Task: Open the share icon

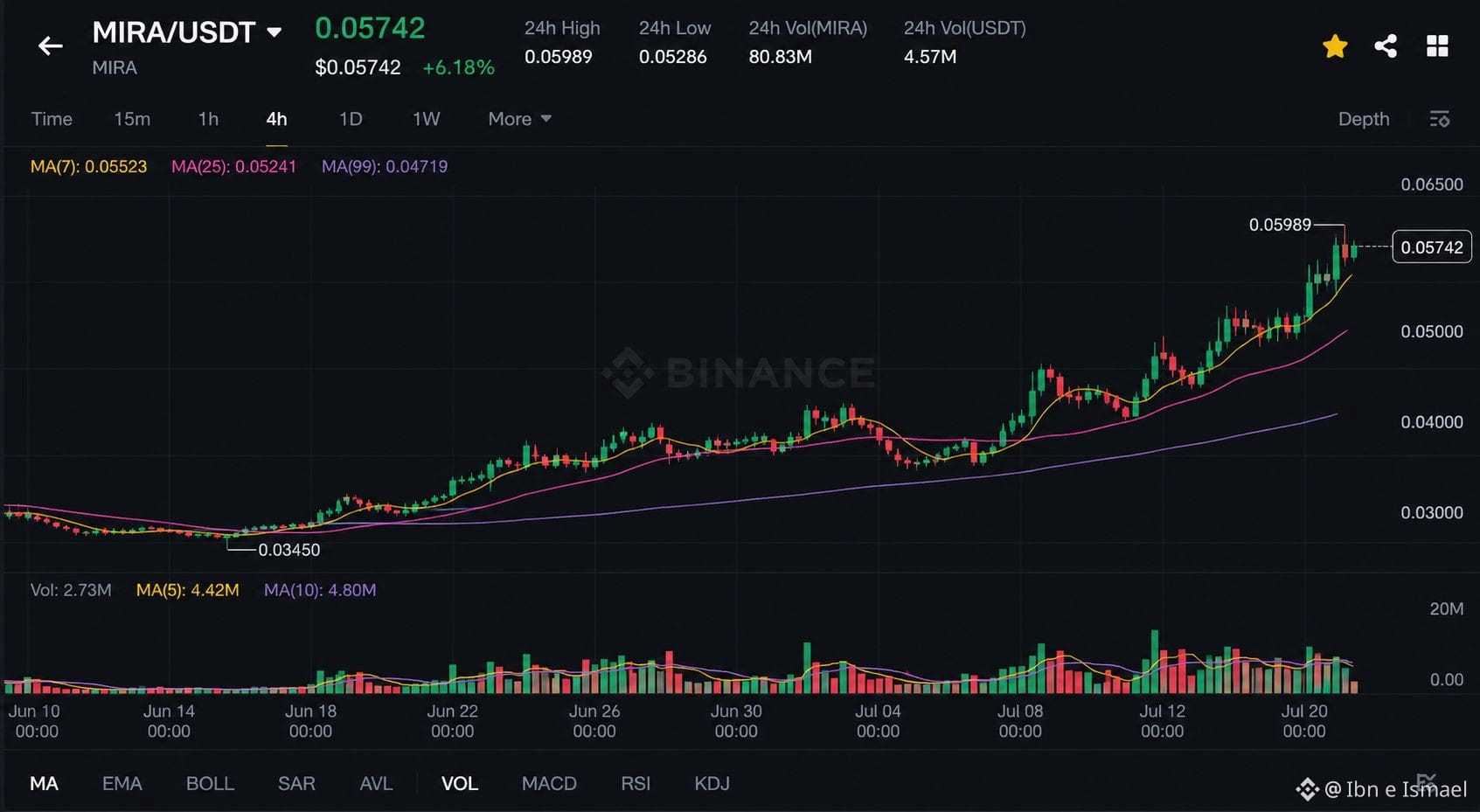Action: point(1386,46)
